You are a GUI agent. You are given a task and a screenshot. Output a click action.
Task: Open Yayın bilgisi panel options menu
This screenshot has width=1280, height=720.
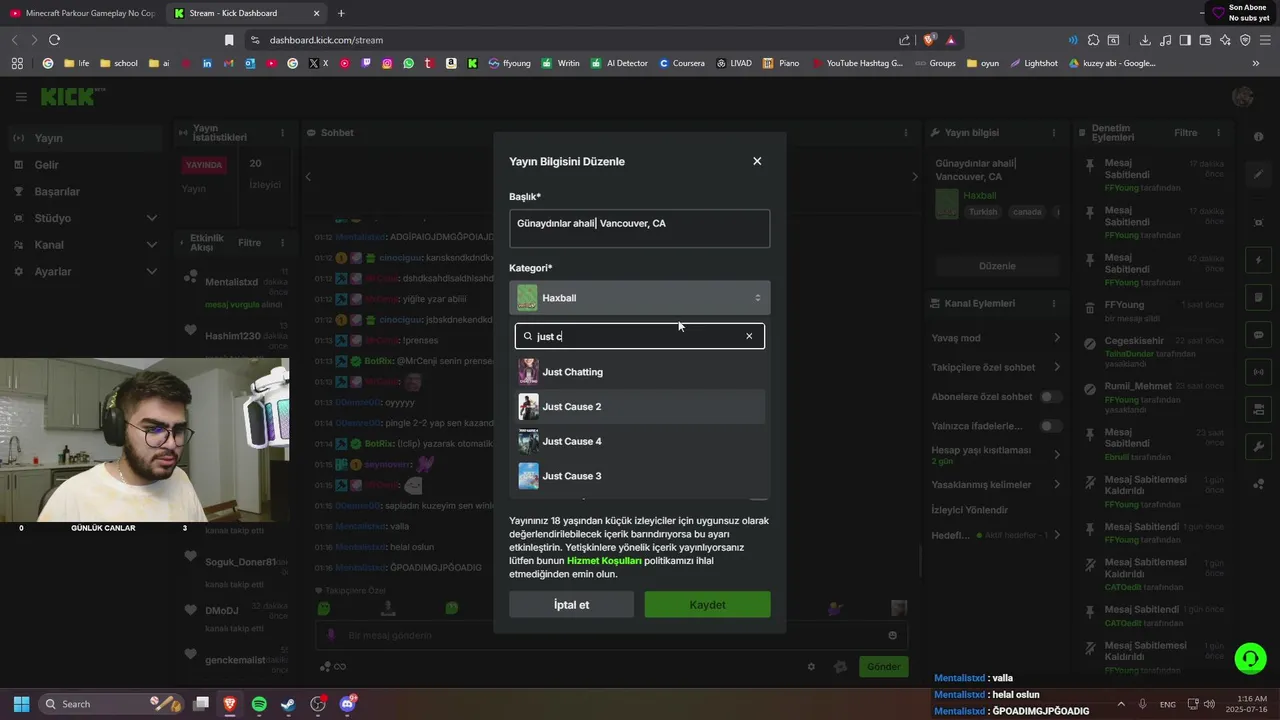pos(1053,133)
